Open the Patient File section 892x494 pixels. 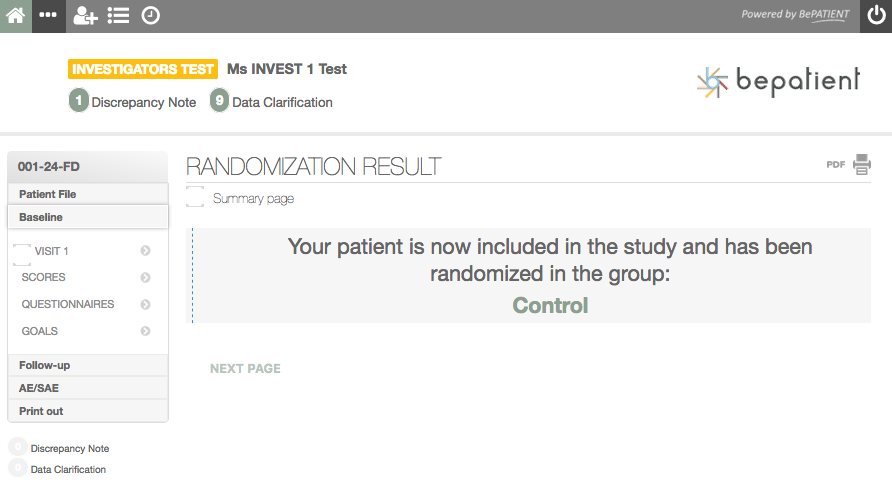coord(47,194)
